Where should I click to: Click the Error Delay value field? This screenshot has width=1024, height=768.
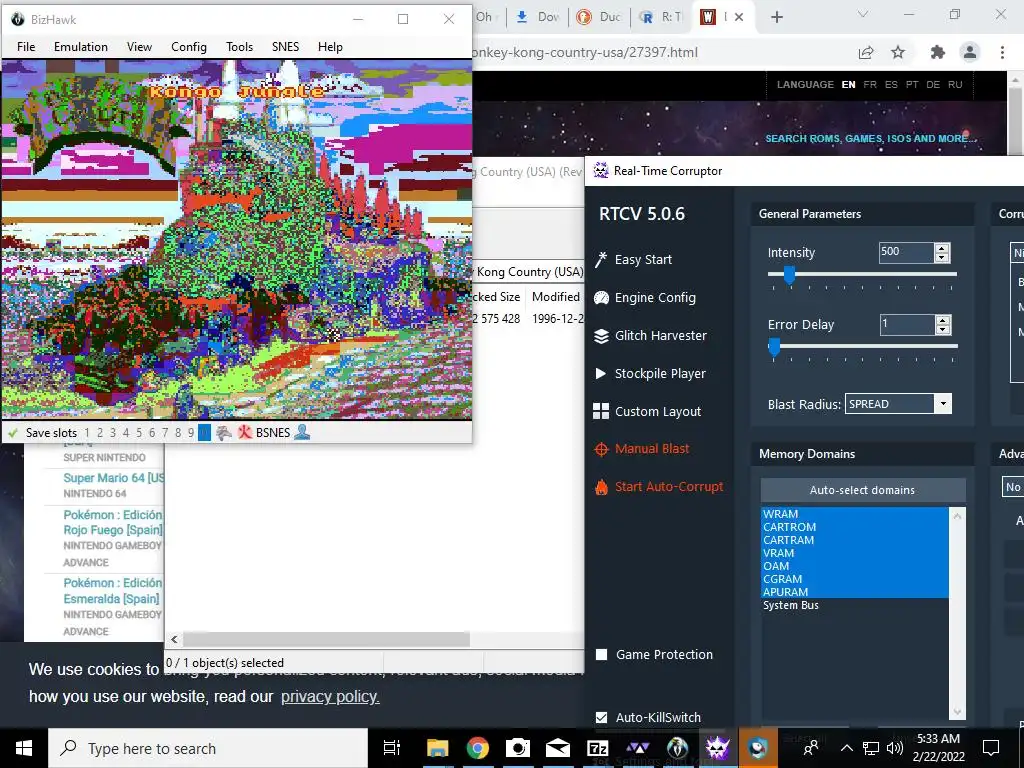[x=906, y=325]
